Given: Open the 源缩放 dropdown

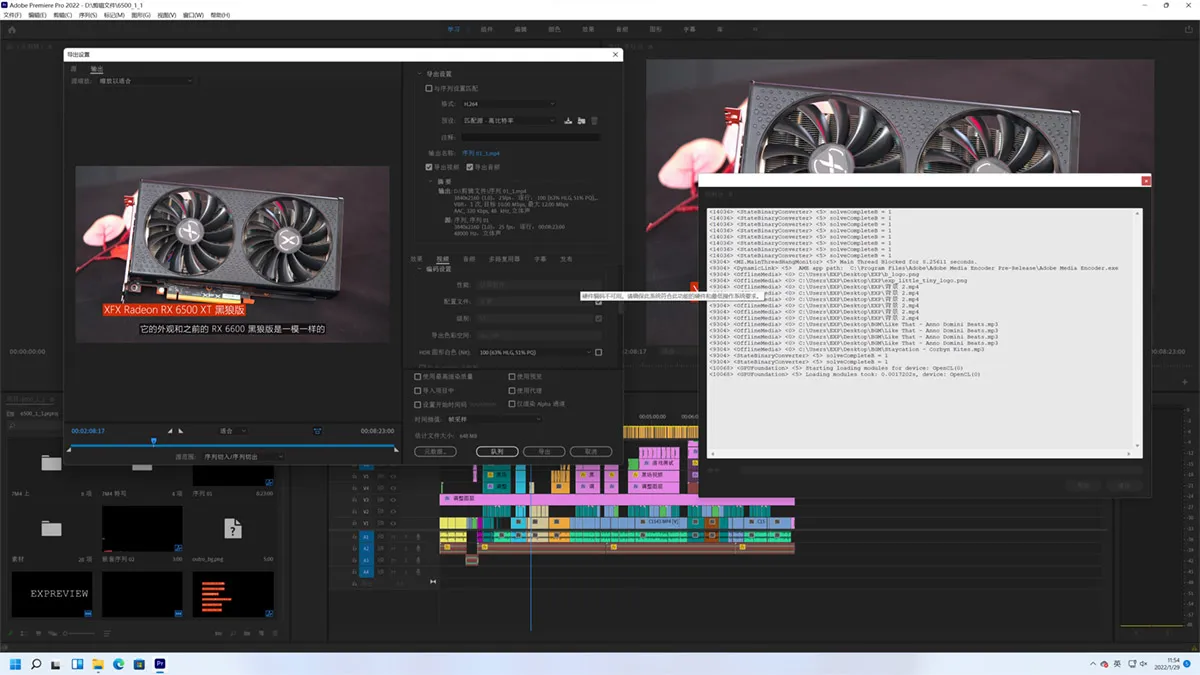Looking at the screenshot, I should 145,81.
